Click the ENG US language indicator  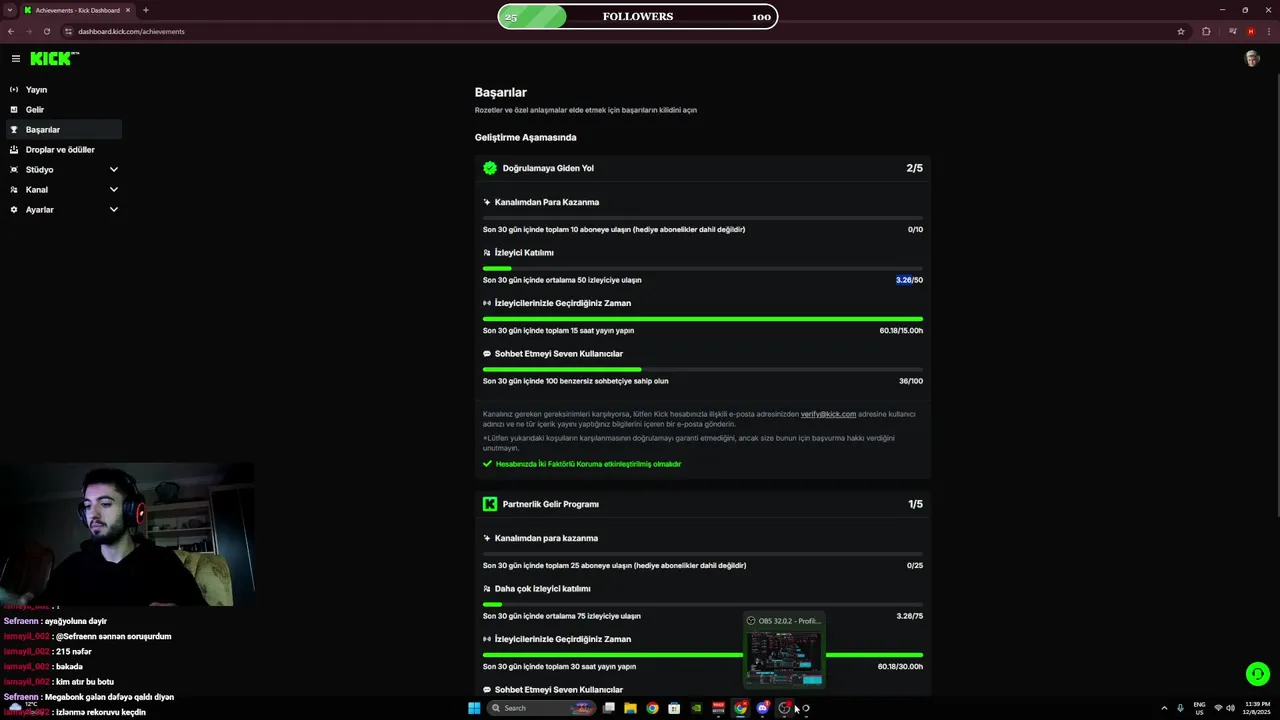click(1199, 708)
